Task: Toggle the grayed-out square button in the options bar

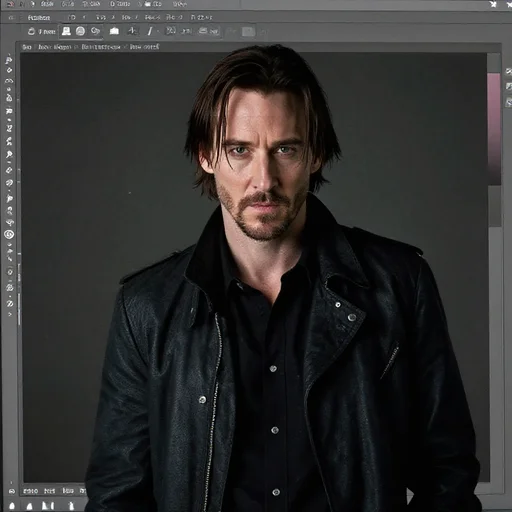Action: 248,32
